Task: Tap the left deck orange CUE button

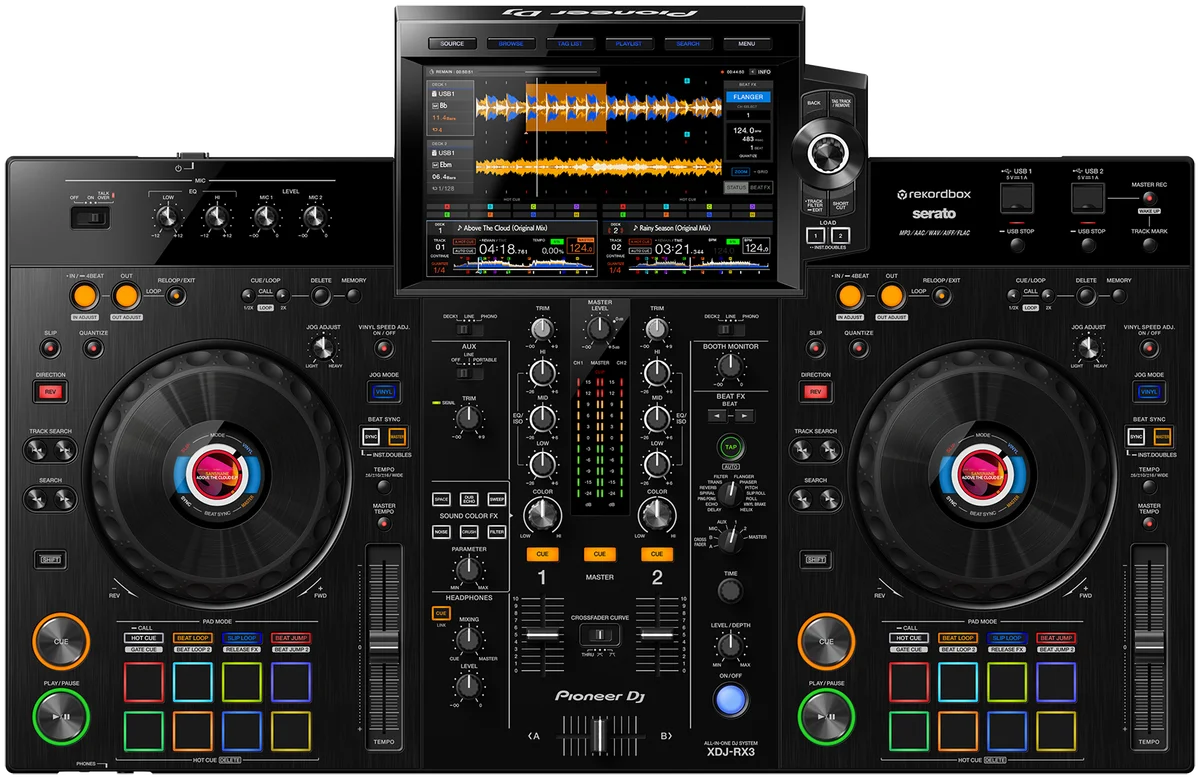Action: tap(61, 641)
